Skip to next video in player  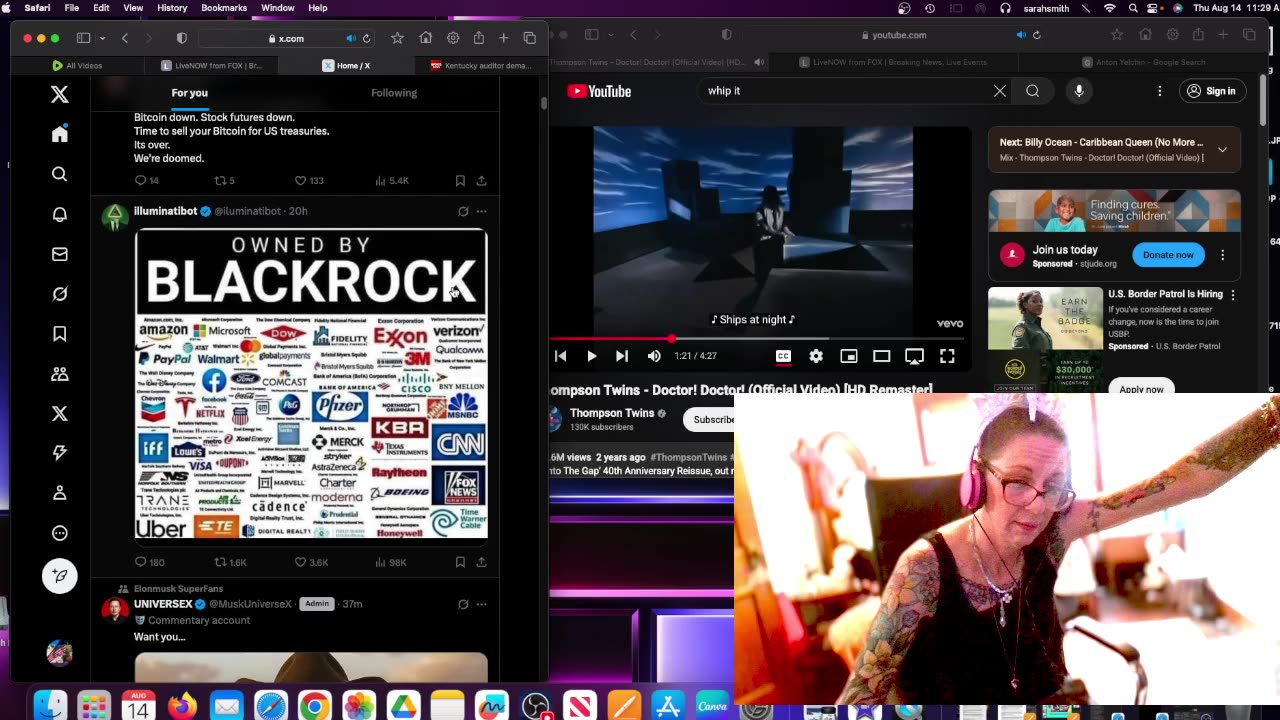[622, 356]
